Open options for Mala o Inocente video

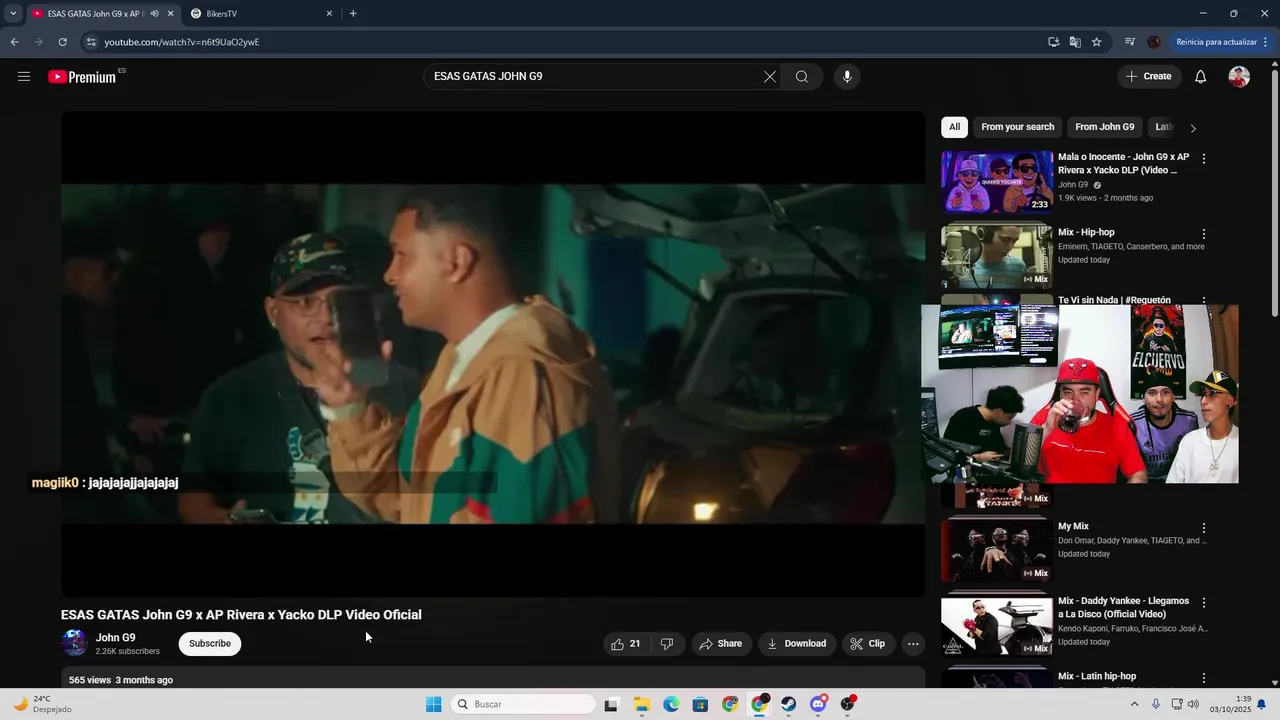point(1204,159)
